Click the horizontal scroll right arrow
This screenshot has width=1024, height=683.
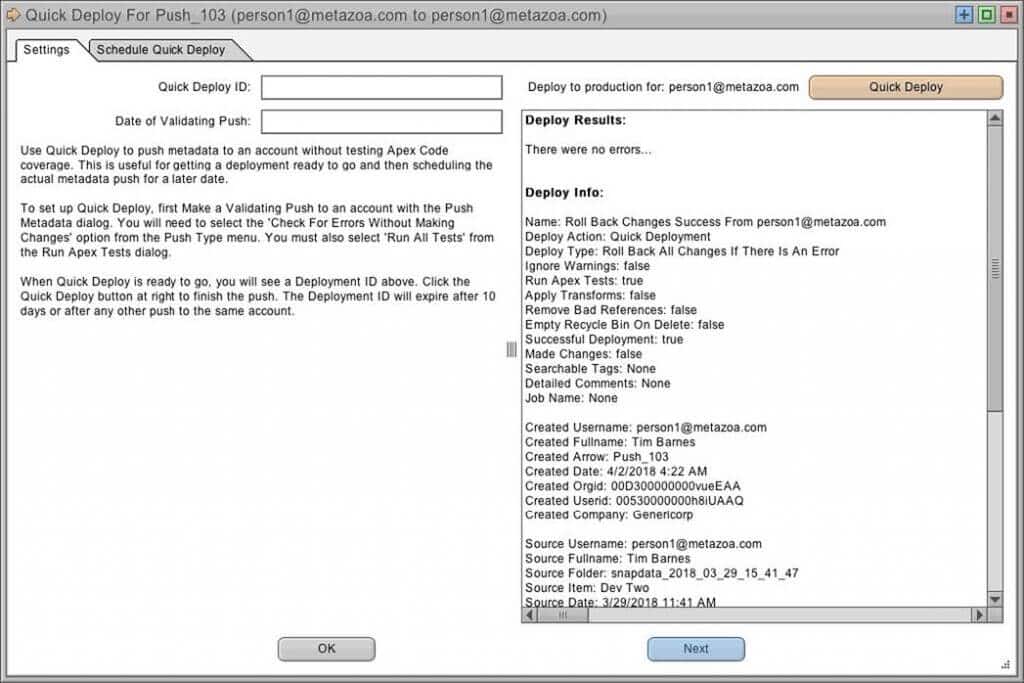(979, 614)
